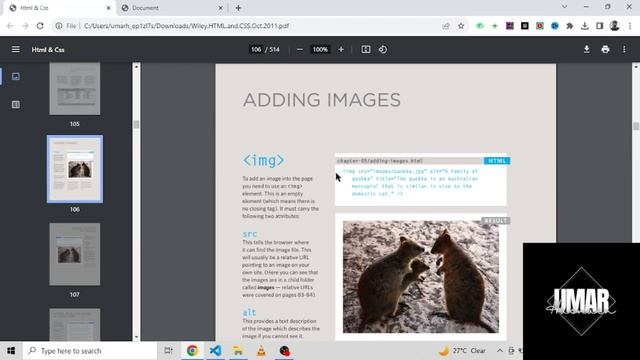The width and height of the screenshot is (640, 360).
Task: Open a new browser tab
Action: coord(238,8)
